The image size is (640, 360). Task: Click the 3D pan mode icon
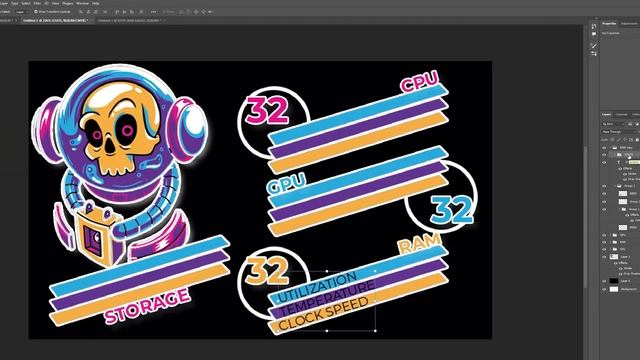coord(196,12)
